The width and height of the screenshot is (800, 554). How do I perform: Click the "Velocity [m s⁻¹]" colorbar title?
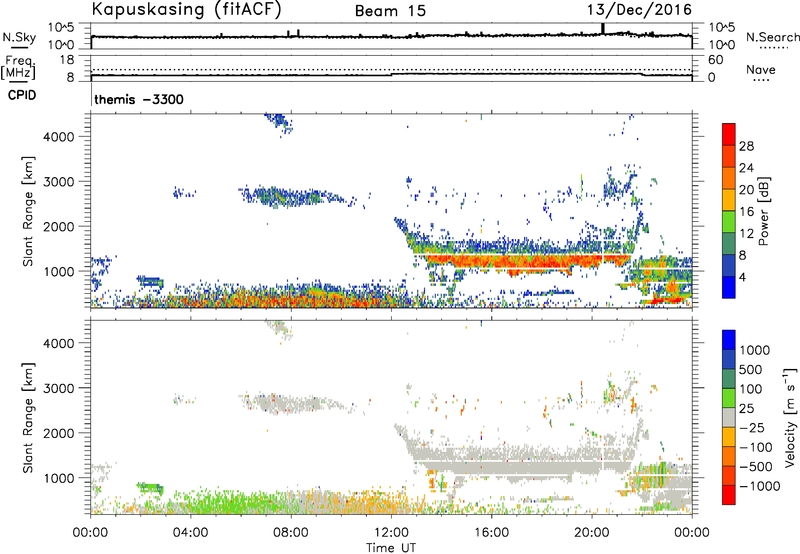pos(790,417)
